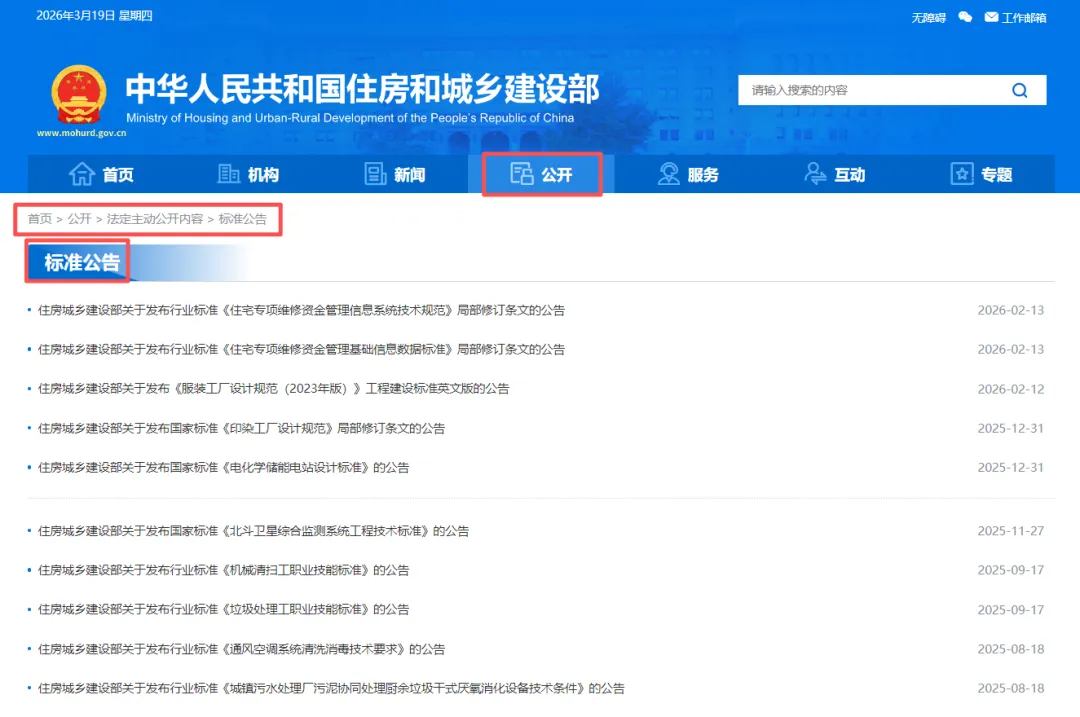Click the 2026-02-12 date entry
The image size is (1080, 717).
(x=1010, y=389)
